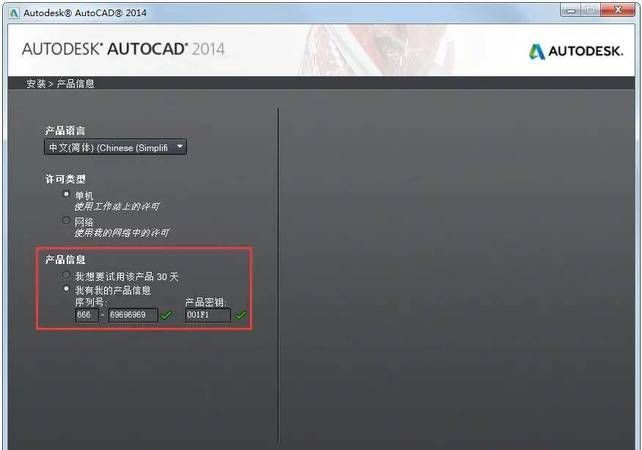This screenshot has height=450, width=642.
Task: Click the product key field 001F1
Action: point(208,315)
